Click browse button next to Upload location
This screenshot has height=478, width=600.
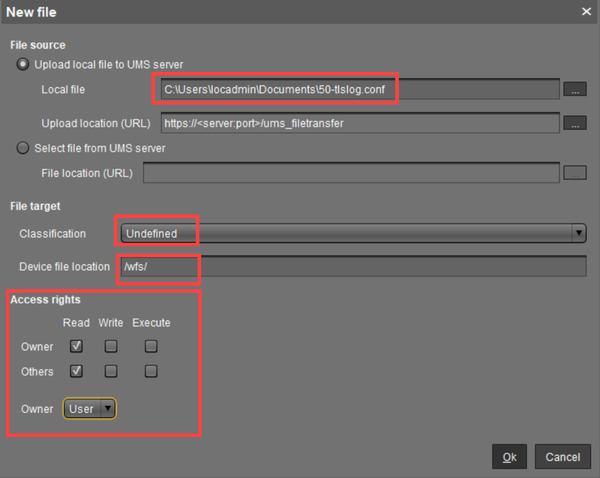[574, 123]
